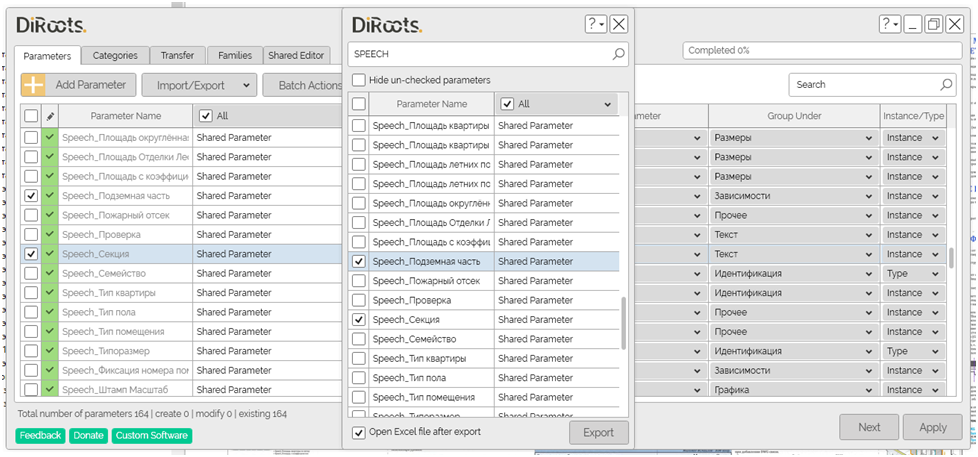This screenshot has height=457, width=978.
Task: Click the search magnifier icon in main window
Action: 945,85
